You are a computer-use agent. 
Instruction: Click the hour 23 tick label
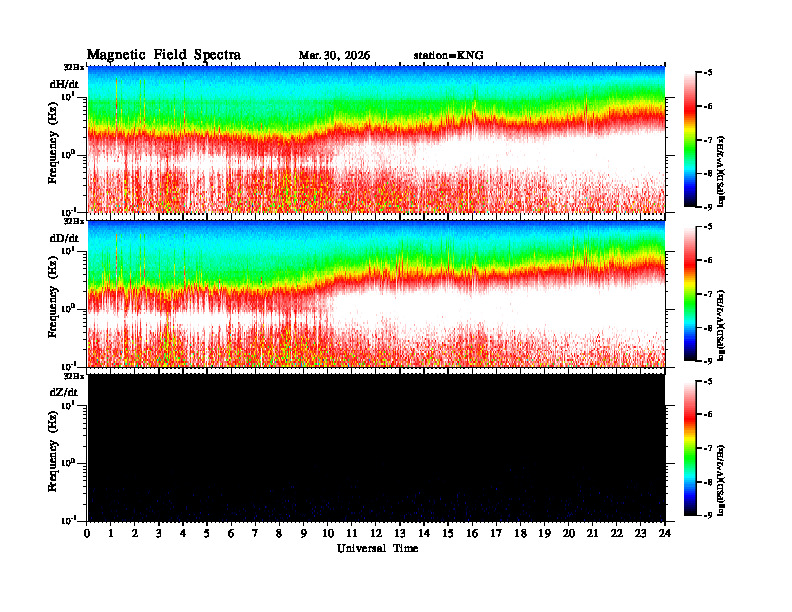(640, 534)
